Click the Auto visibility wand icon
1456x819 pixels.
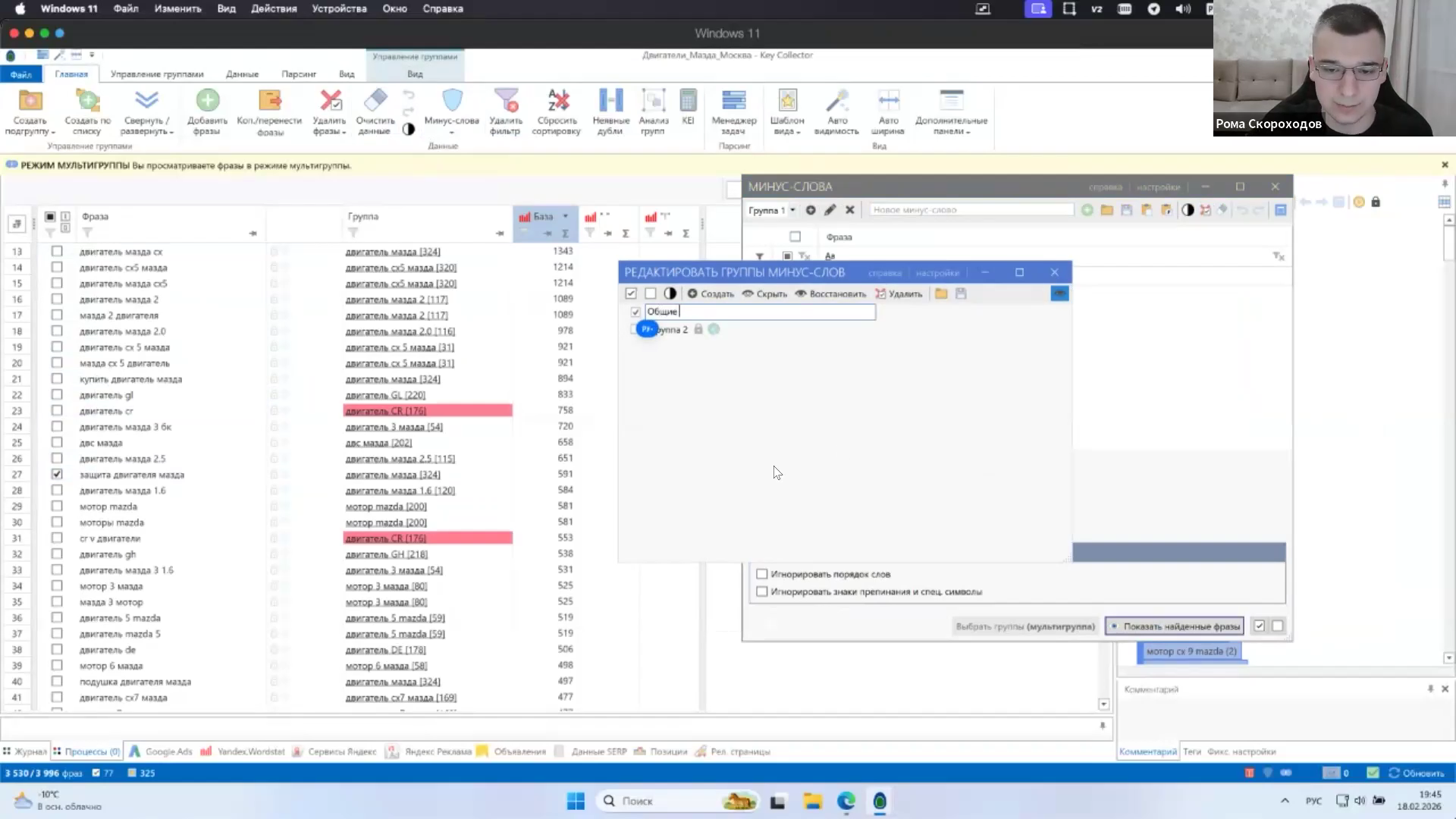[x=837, y=100]
